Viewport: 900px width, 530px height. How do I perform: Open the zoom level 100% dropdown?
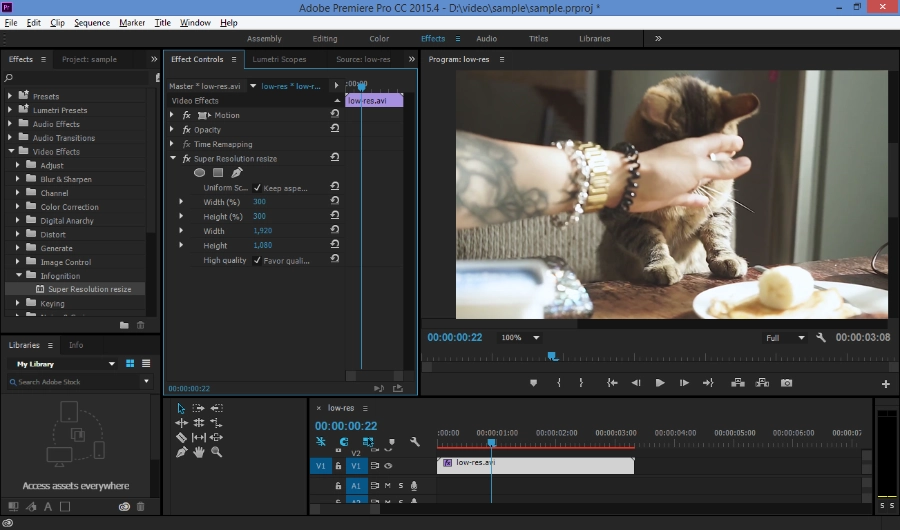(520, 338)
